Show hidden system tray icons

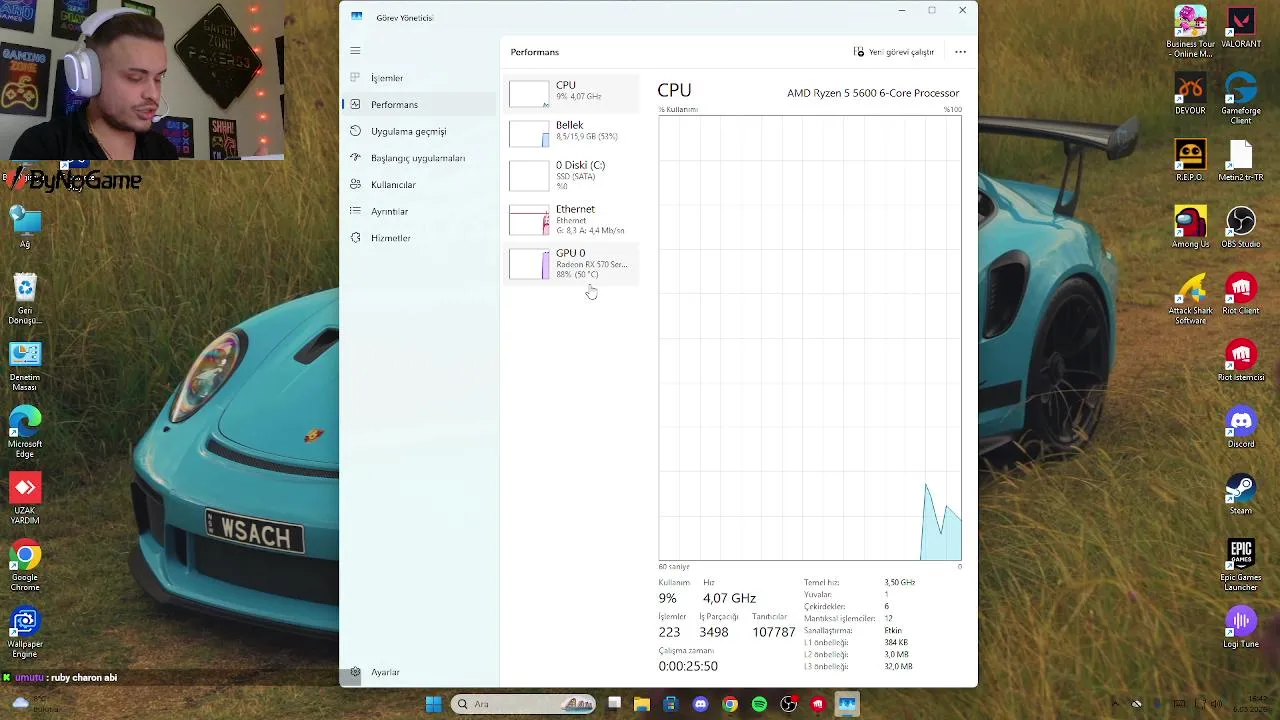coord(1115,704)
